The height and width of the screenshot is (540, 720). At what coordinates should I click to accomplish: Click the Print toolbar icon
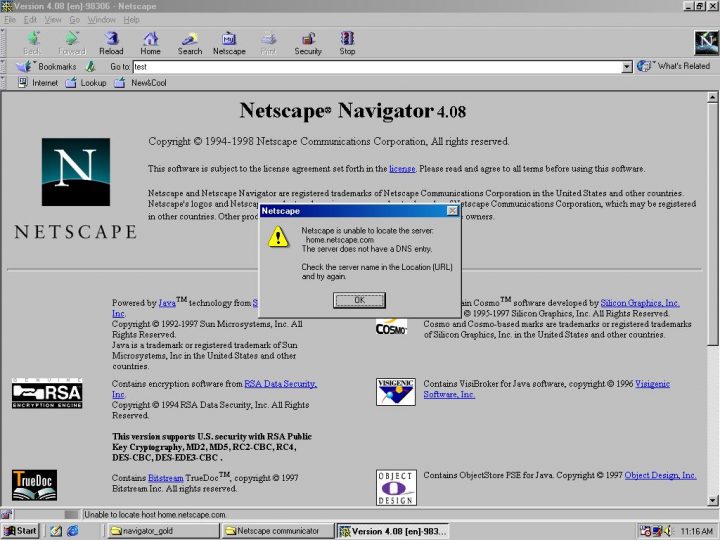268,43
